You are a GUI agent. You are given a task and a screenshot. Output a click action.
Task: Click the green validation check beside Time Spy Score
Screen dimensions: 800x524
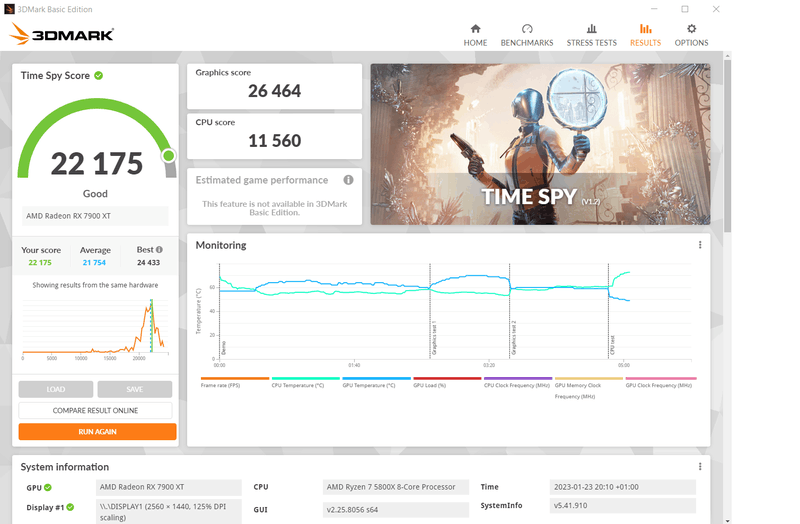pyautogui.click(x=98, y=76)
